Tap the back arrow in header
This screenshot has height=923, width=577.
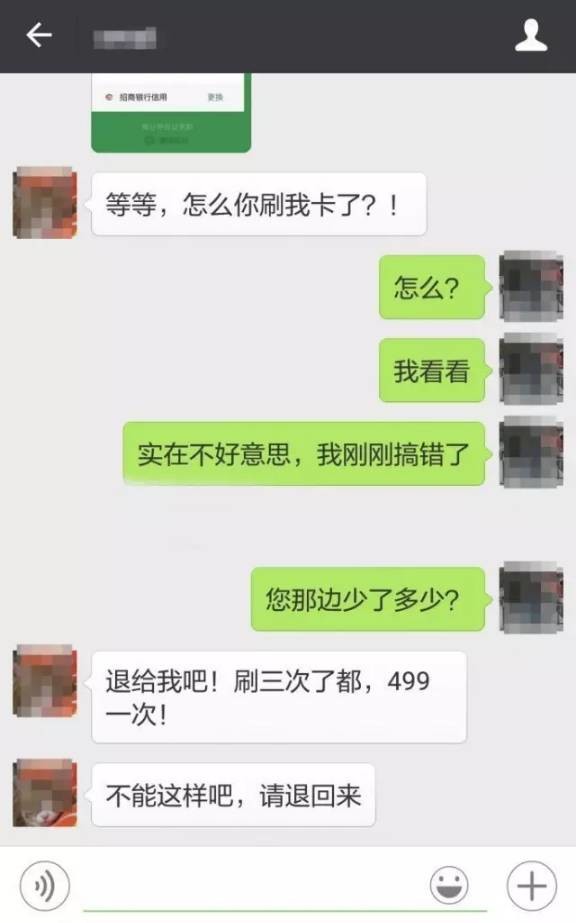click(x=39, y=35)
